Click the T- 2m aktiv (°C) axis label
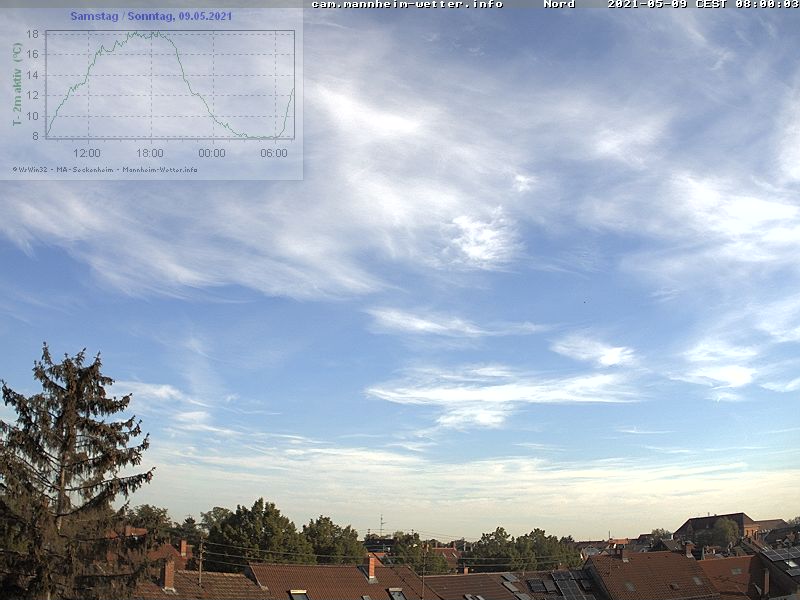Screen dimensions: 800x600 pyautogui.click(x=17, y=84)
